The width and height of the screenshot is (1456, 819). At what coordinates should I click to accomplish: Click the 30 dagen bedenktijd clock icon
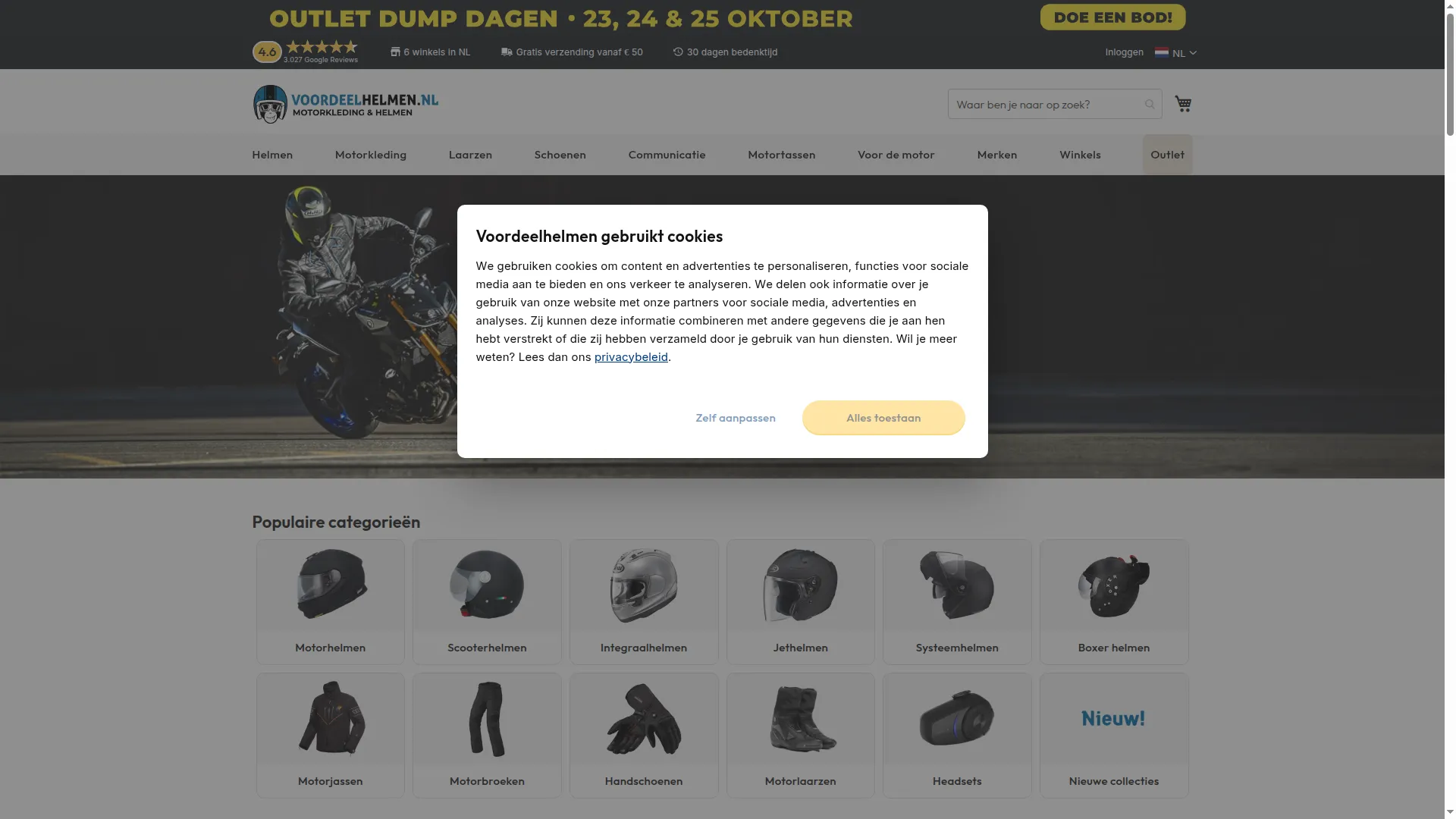pos(678,52)
